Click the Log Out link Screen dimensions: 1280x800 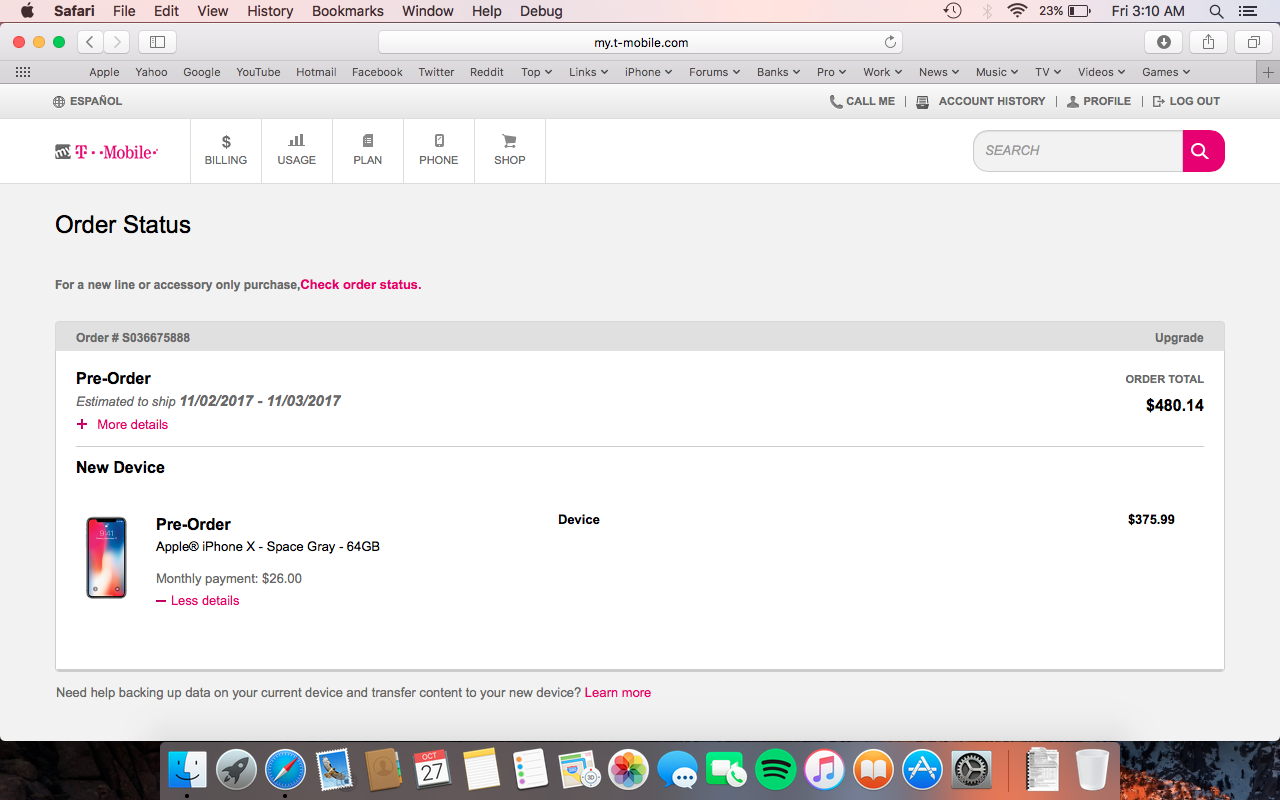(1186, 101)
